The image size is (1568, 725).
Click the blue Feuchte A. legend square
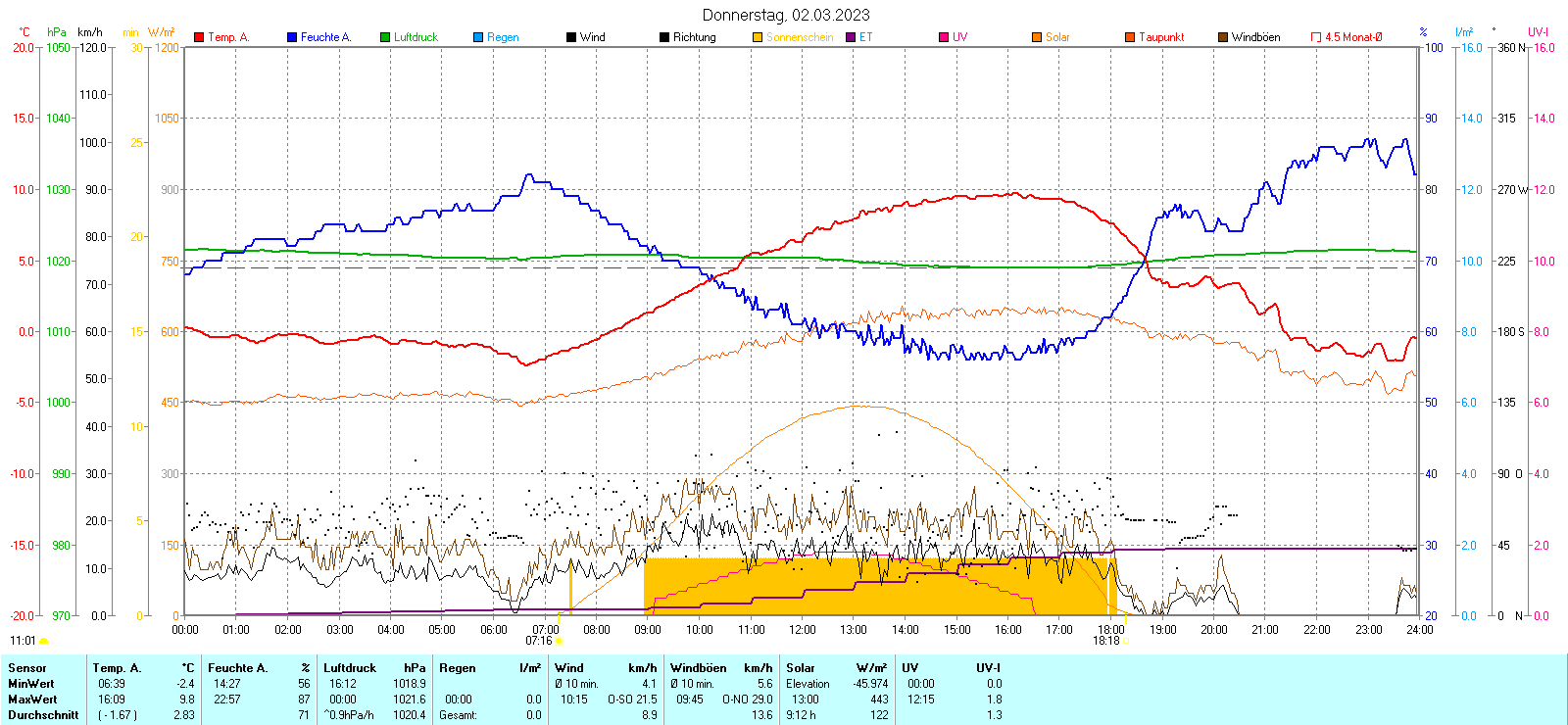[292, 37]
